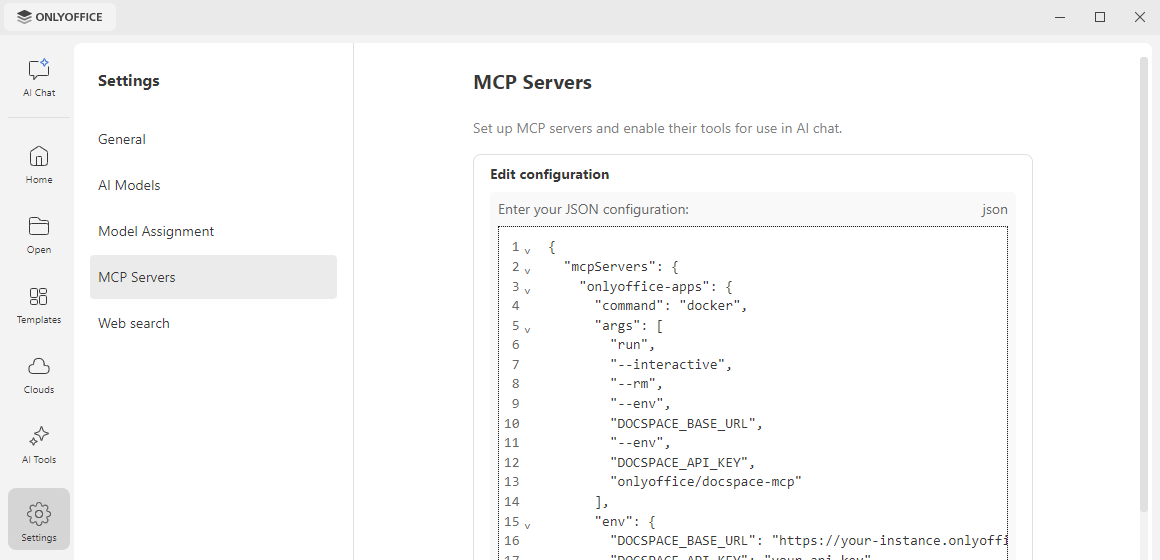Screen dimensions: 1160x560
Task: Close the ONLYOFFICE window
Action: click(x=1140, y=17)
